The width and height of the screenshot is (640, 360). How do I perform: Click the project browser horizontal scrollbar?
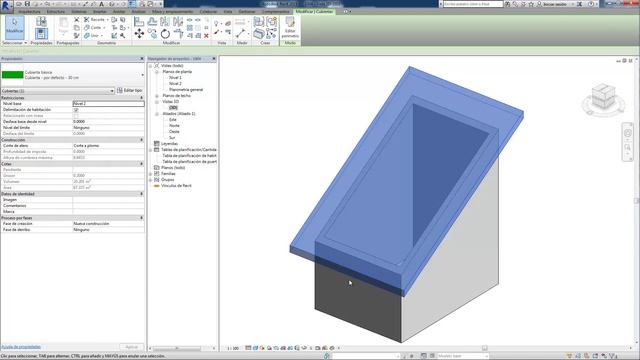click(177, 349)
